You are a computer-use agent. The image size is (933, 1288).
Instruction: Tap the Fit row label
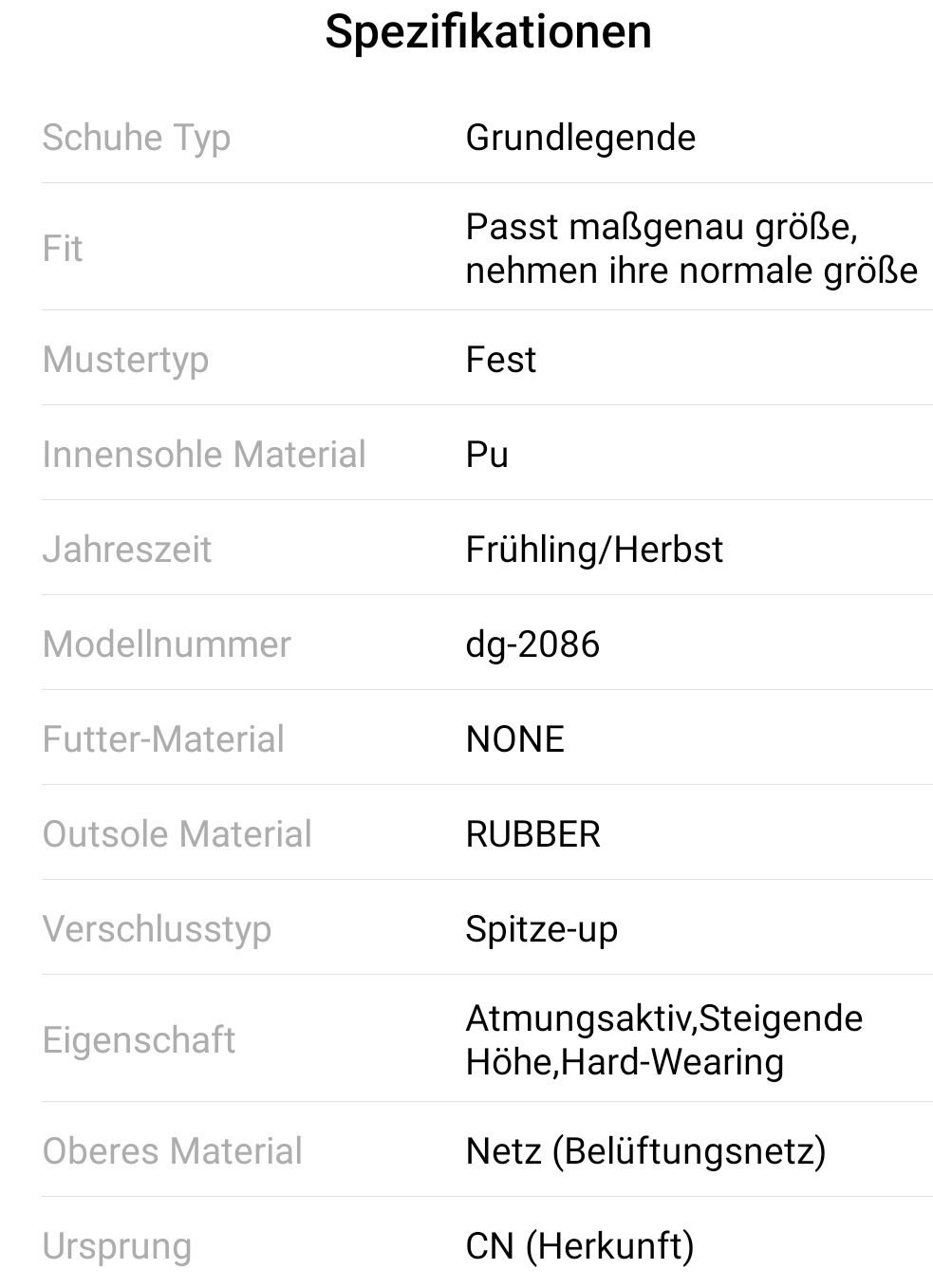(x=63, y=249)
